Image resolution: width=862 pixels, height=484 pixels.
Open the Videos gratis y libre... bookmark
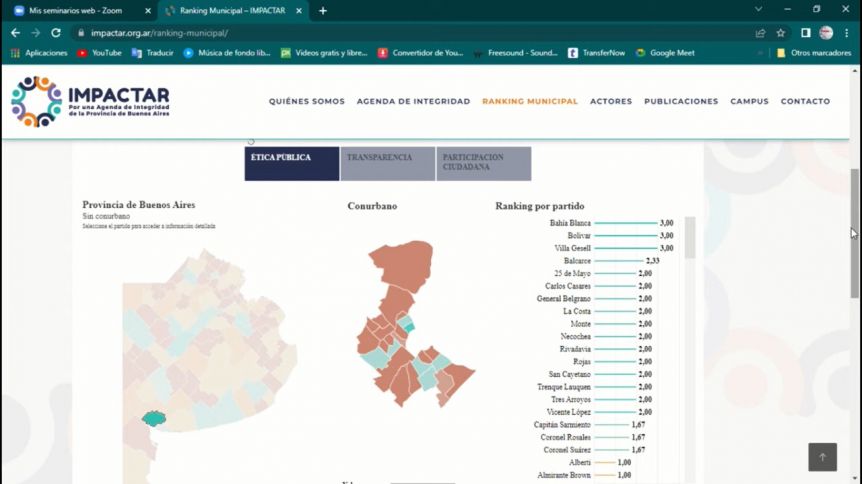pyautogui.click(x=324, y=53)
